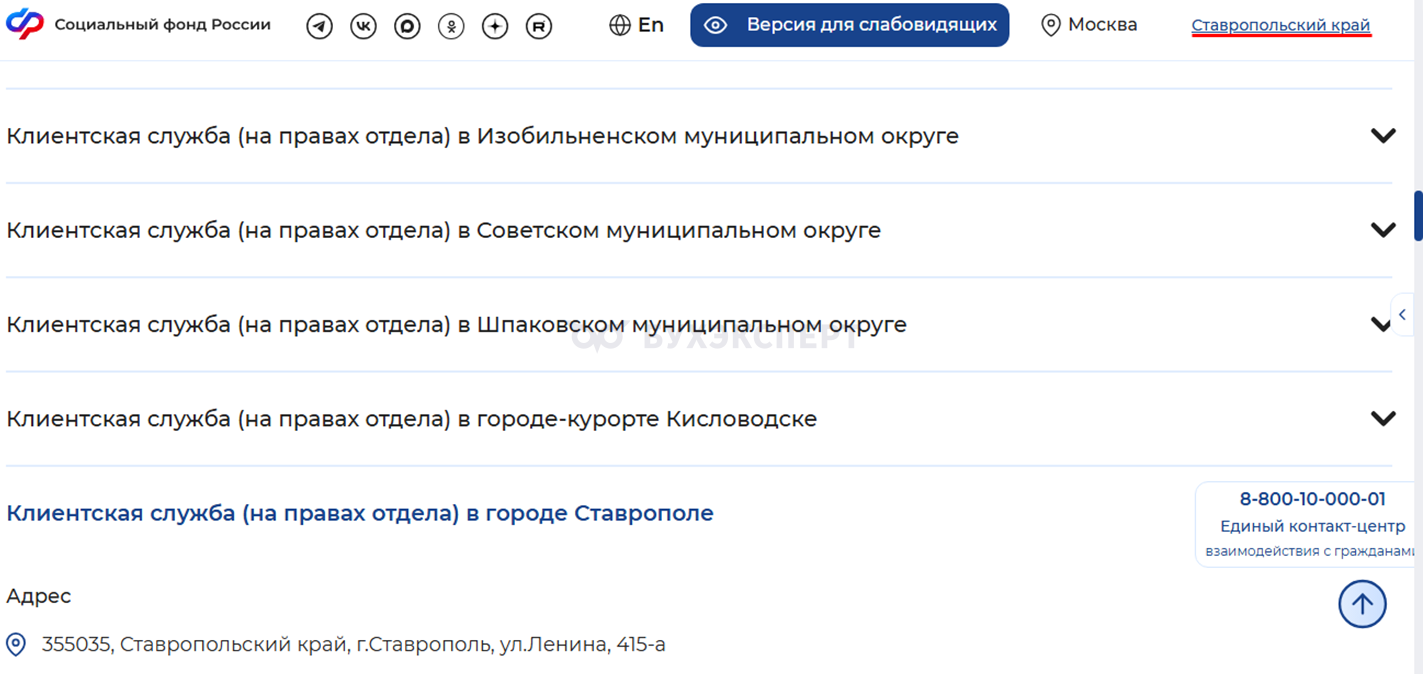Click the location pin next to Москва
1426x674 pixels.
[1050, 25]
